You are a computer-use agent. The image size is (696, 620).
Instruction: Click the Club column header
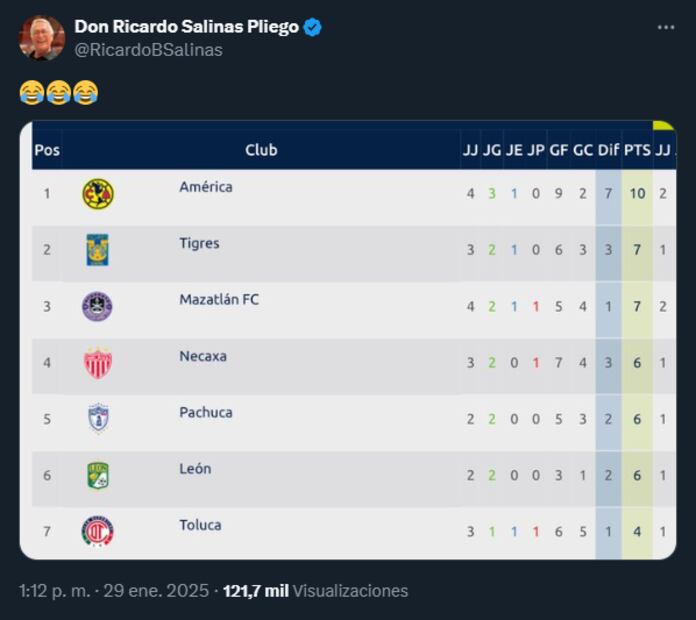click(x=261, y=150)
